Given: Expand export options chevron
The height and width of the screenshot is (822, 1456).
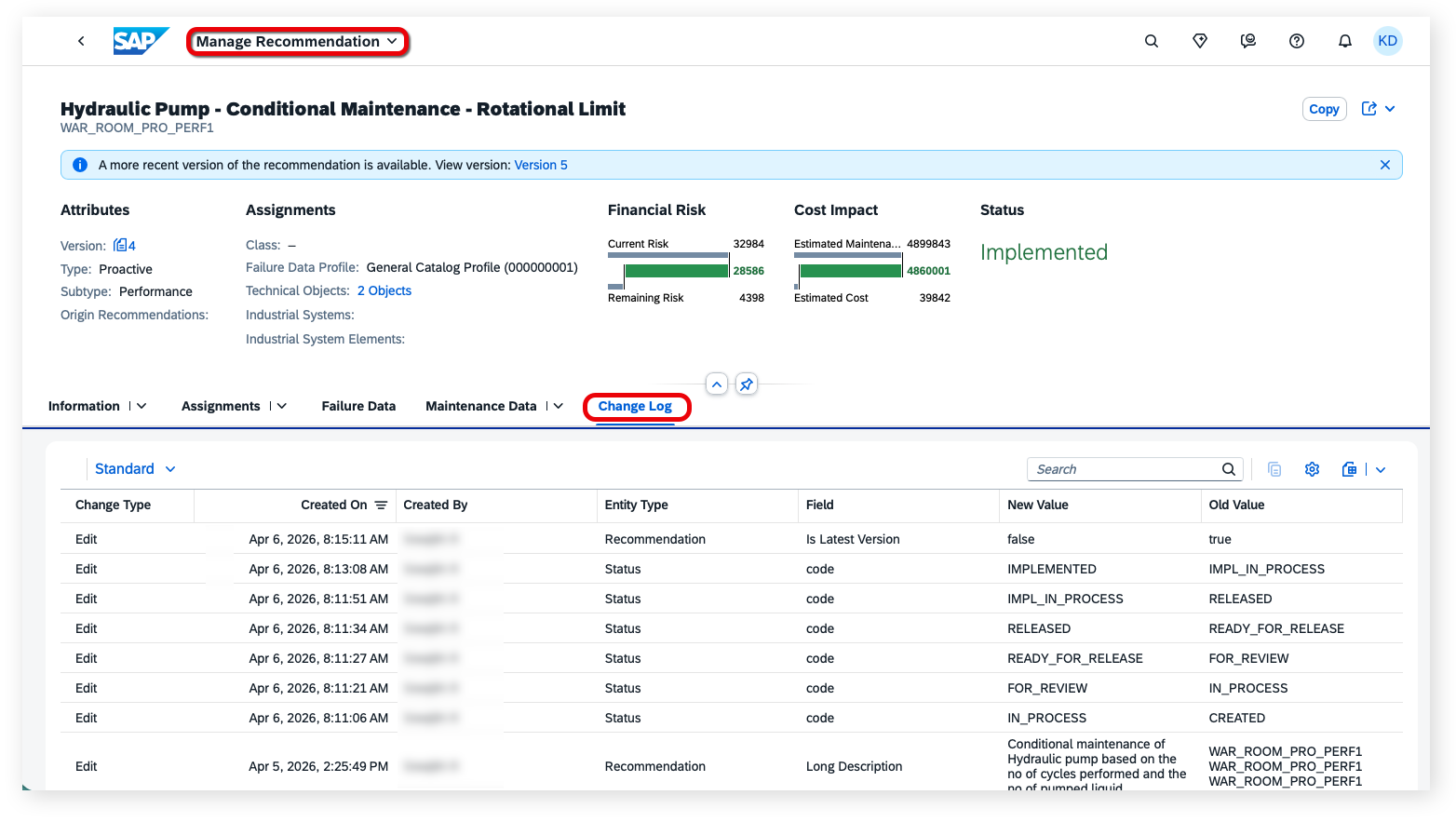Looking at the screenshot, I should tap(1381, 469).
